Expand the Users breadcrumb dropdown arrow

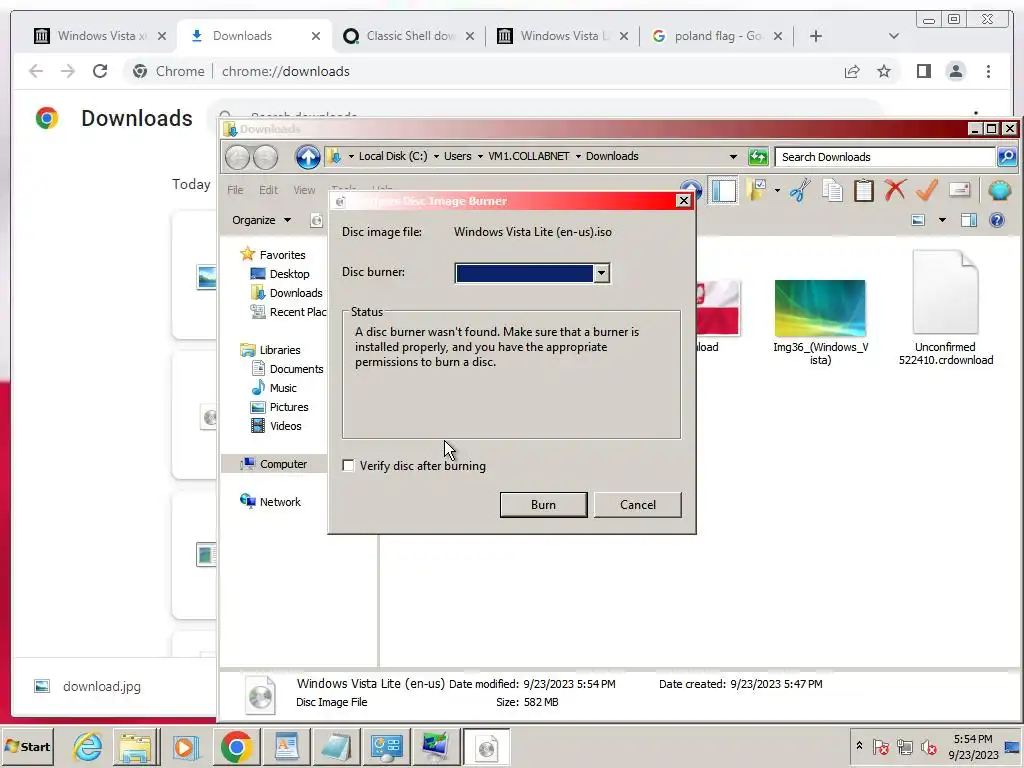(480, 157)
